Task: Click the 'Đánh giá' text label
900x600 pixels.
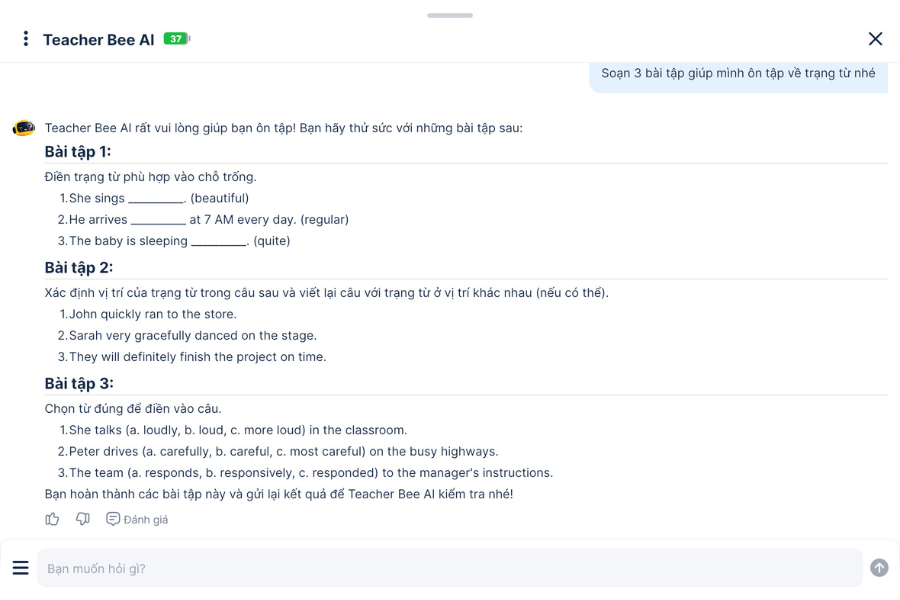Action: click(146, 520)
